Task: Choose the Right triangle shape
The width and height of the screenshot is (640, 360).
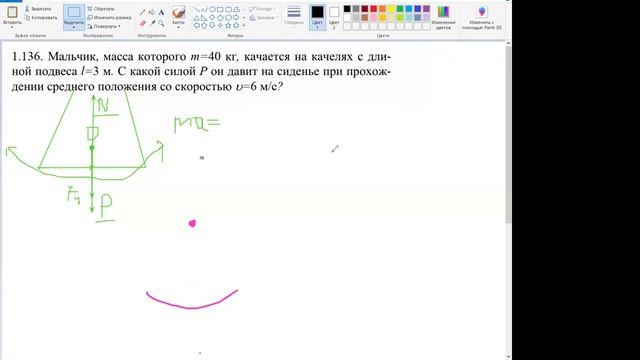Action: [x=204, y=18]
